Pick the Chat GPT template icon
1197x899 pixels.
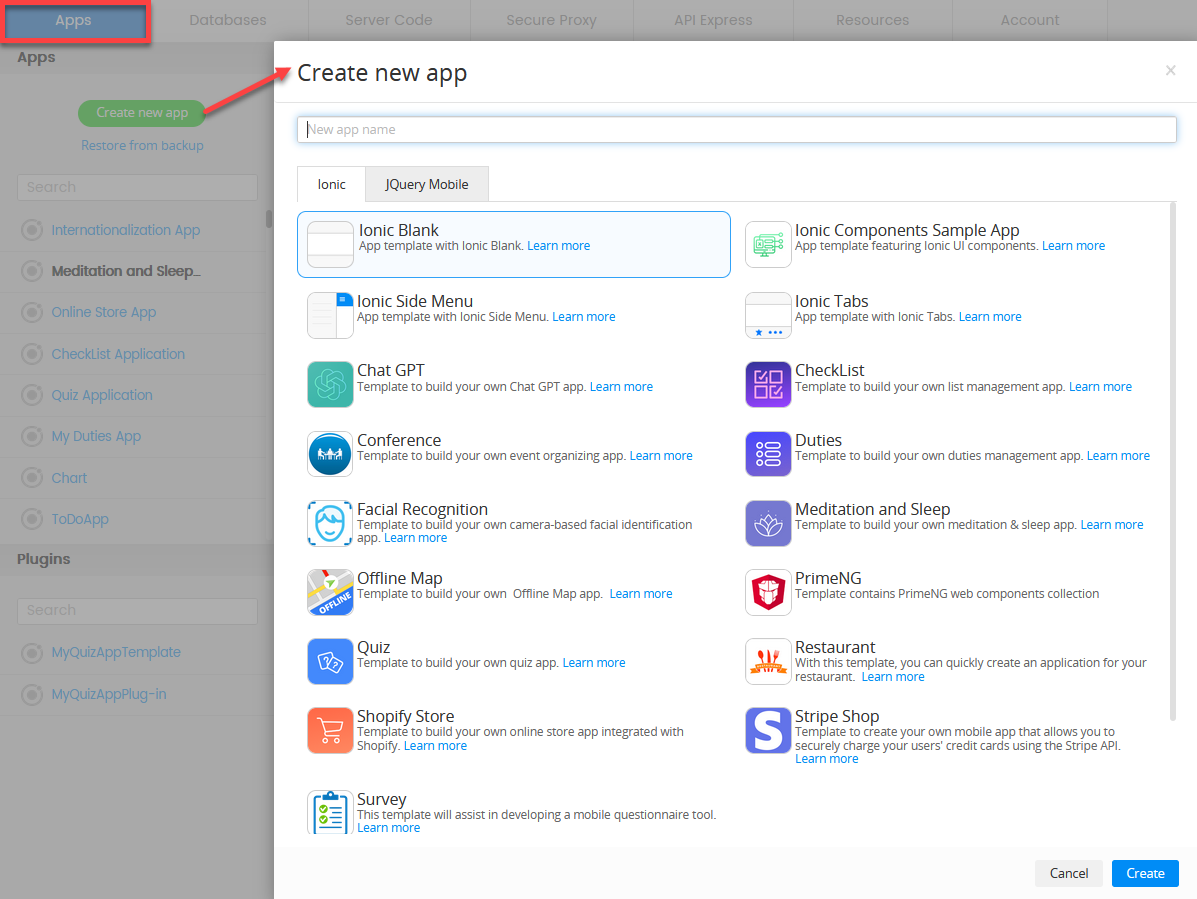(x=330, y=385)
